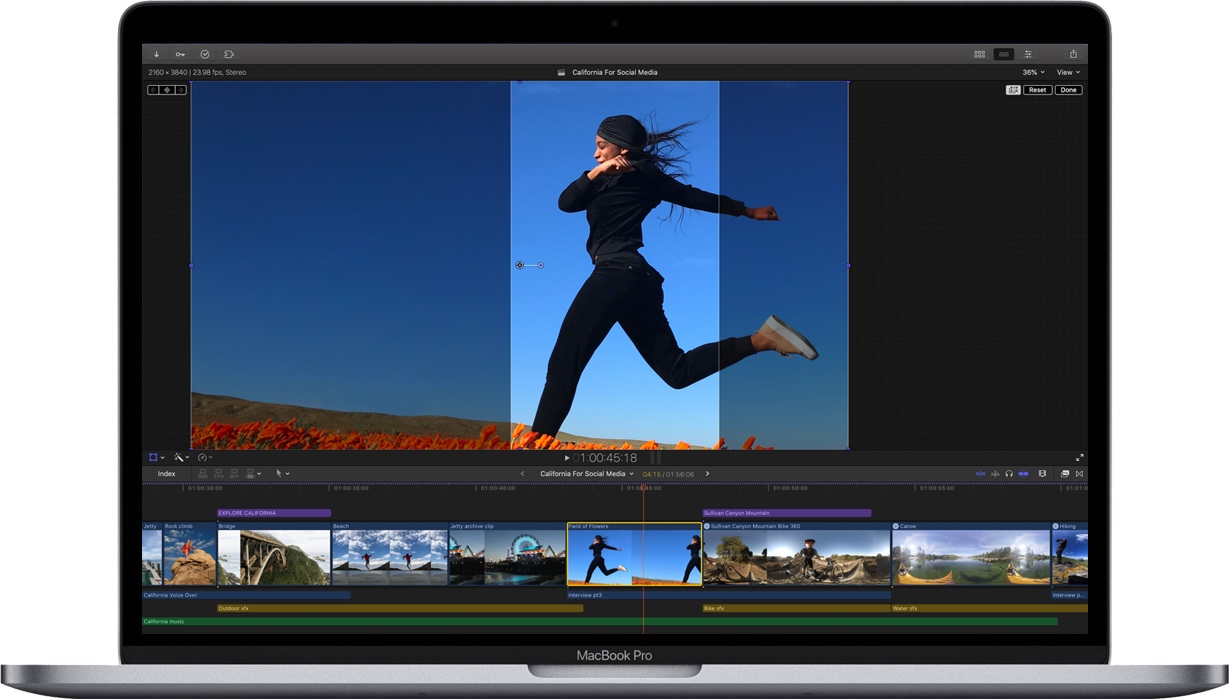
Task: Open the View menu above the viewer
Action: [1067, 72]
